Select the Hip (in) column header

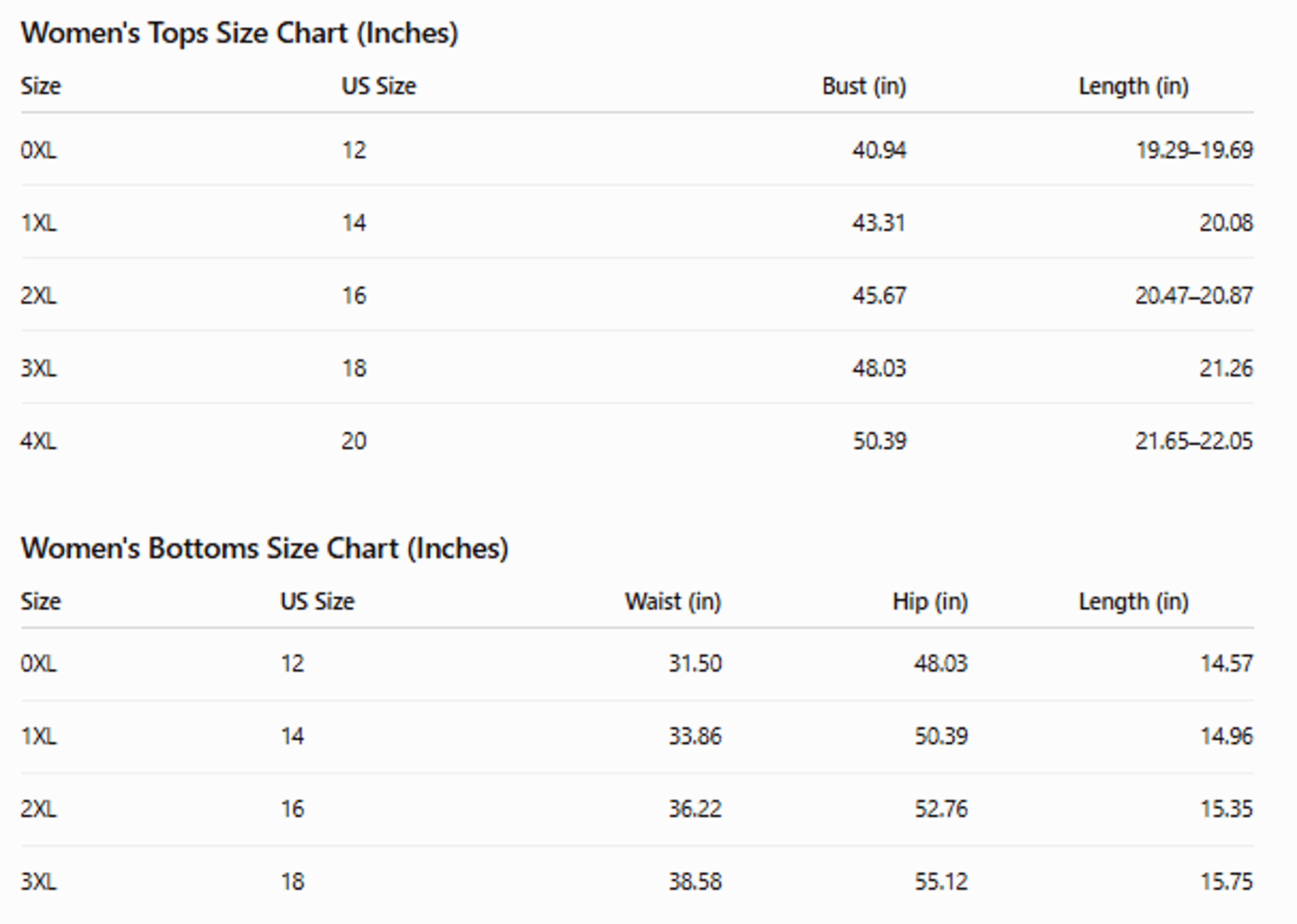click(x=930, y=601)
